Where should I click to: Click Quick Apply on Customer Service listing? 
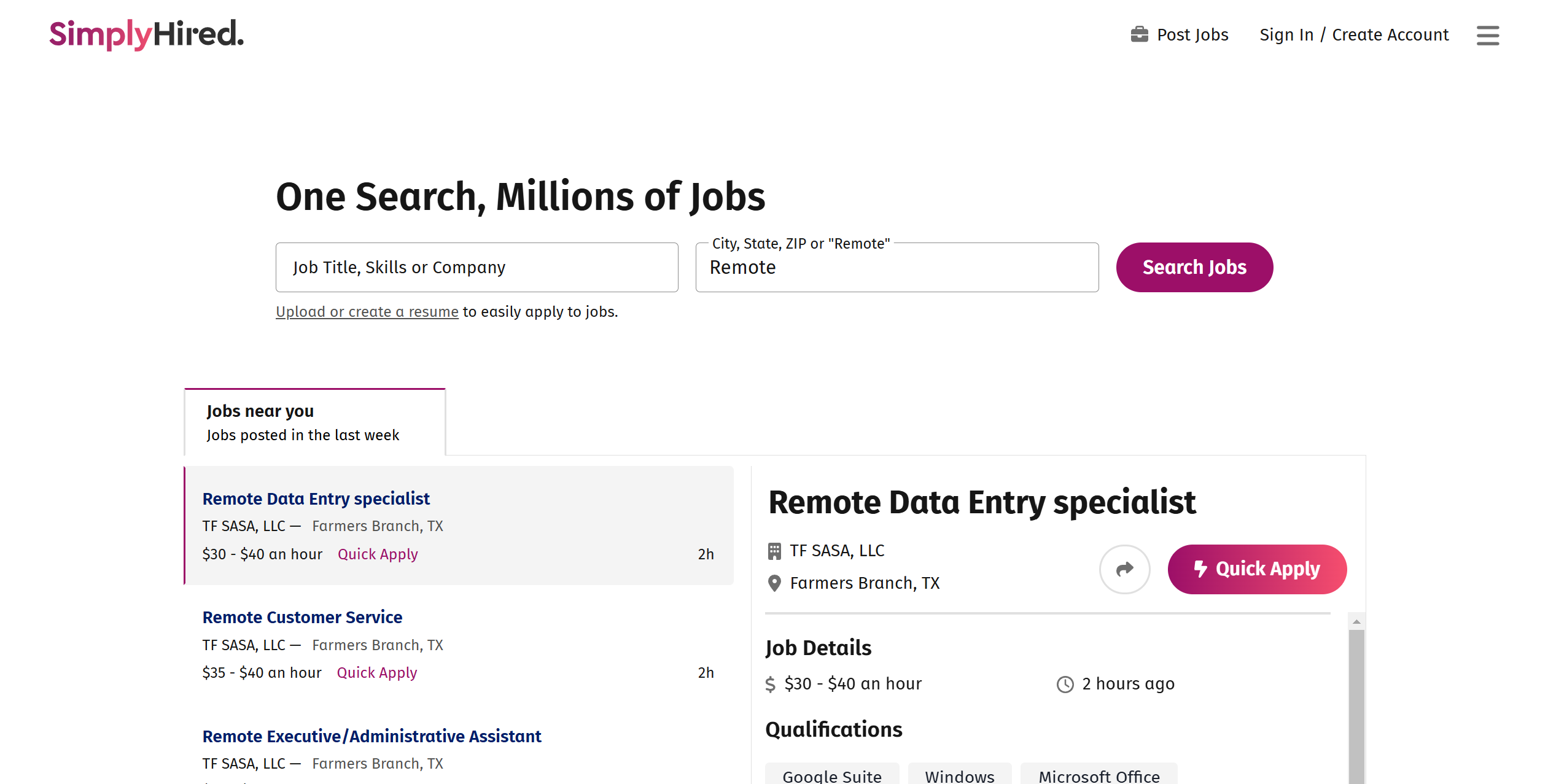(x=376, y=673)
